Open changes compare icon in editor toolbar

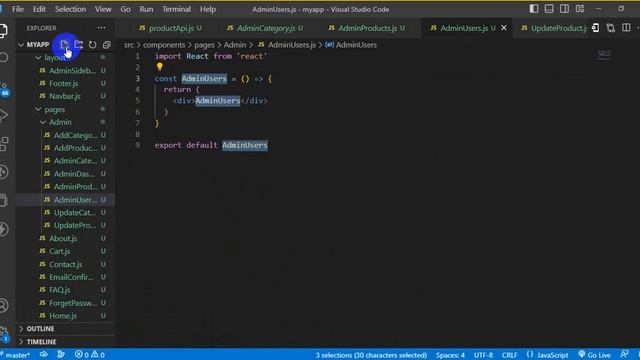tap(611, 28)
